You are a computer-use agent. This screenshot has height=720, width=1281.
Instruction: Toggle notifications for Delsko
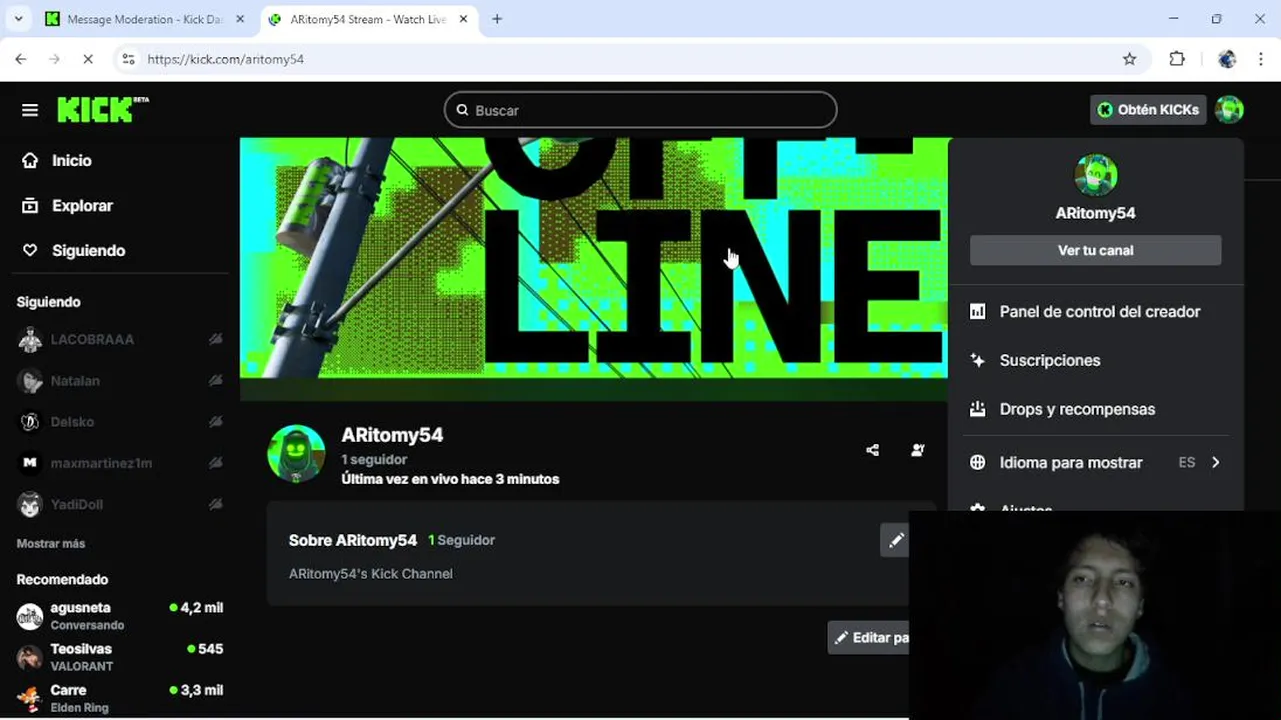[215, 422]
